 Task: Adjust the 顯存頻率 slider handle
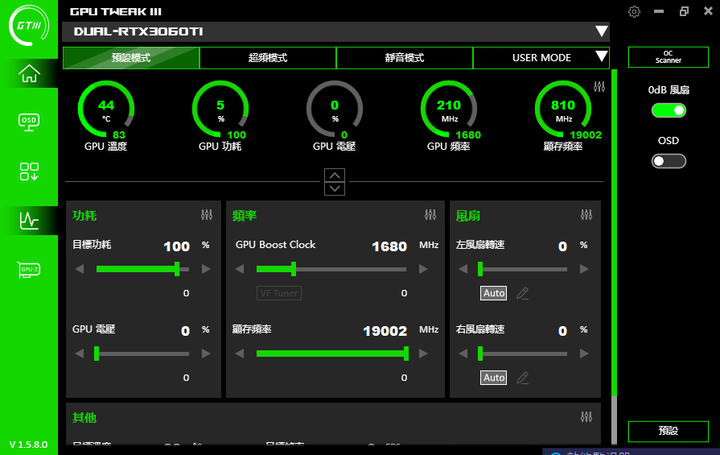pyautogui.click(x=406, y=354)
